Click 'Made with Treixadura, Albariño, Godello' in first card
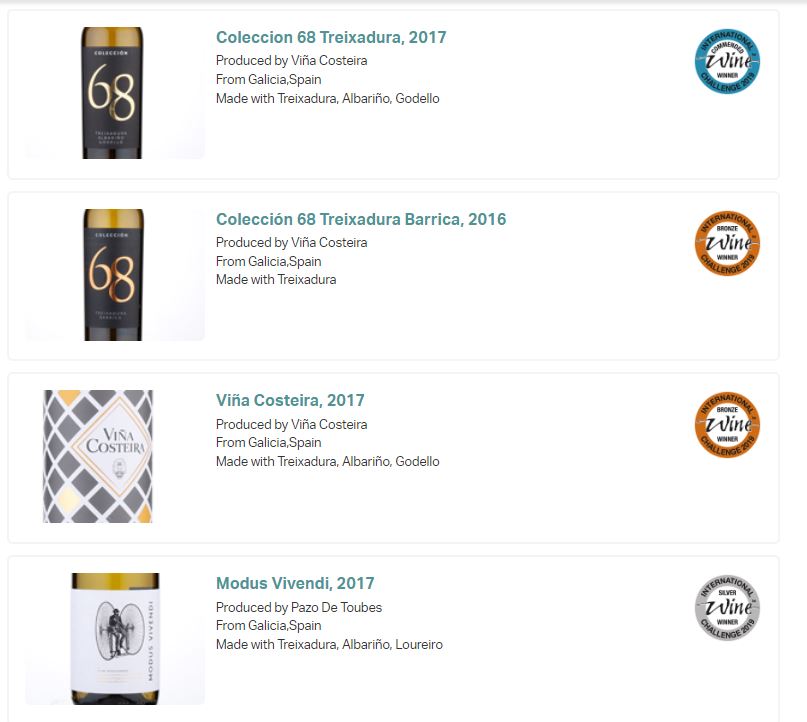This screenshot has width=807, height=722. click(x=327, y=99)
